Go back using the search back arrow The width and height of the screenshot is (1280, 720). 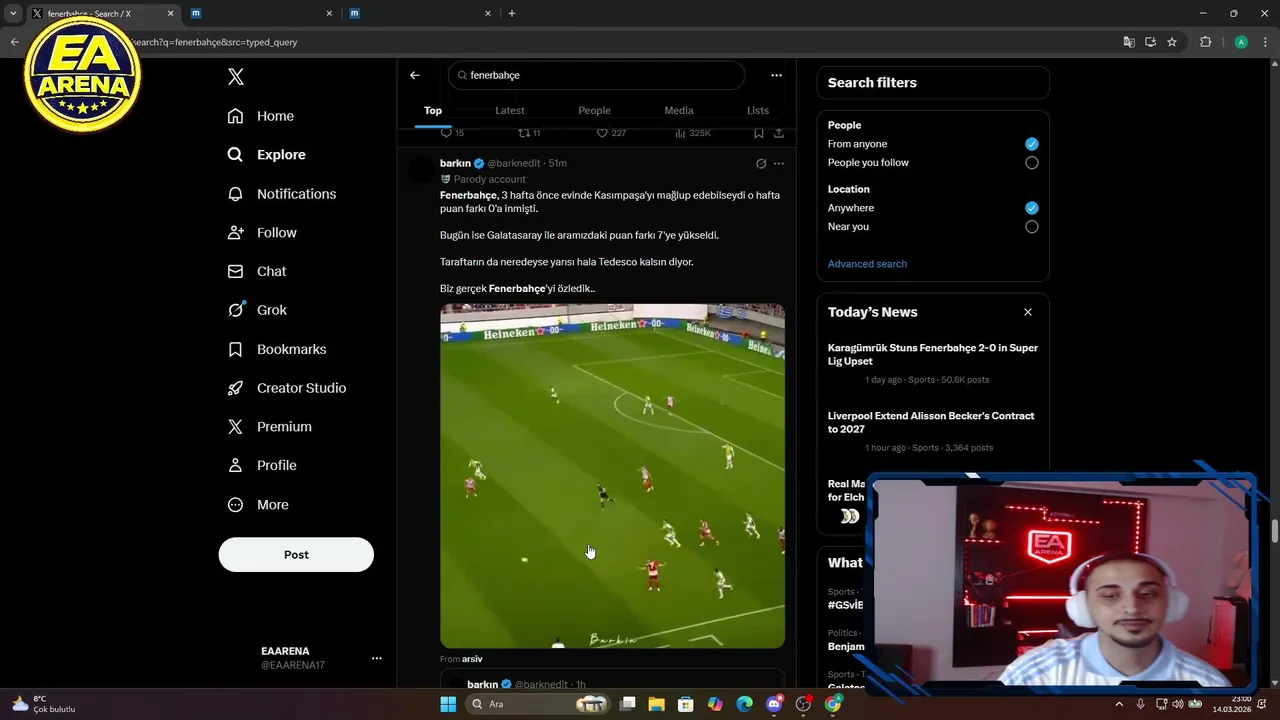click(x=415, y=75)
